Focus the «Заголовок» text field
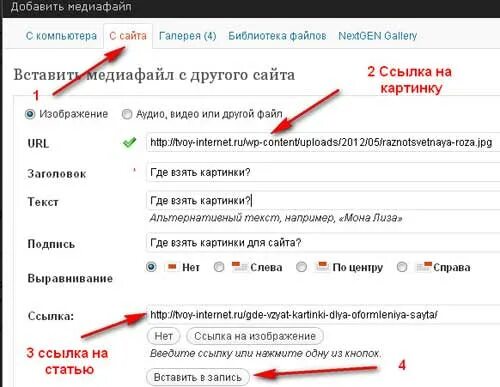Screen dimensions: 500x387 323,172
